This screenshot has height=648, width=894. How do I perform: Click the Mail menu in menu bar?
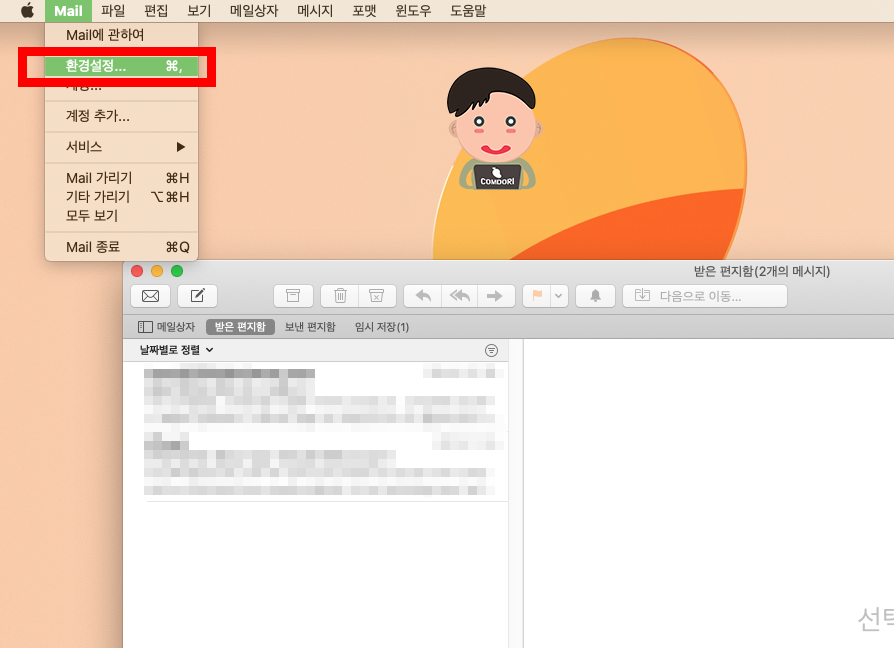[68, 11]
